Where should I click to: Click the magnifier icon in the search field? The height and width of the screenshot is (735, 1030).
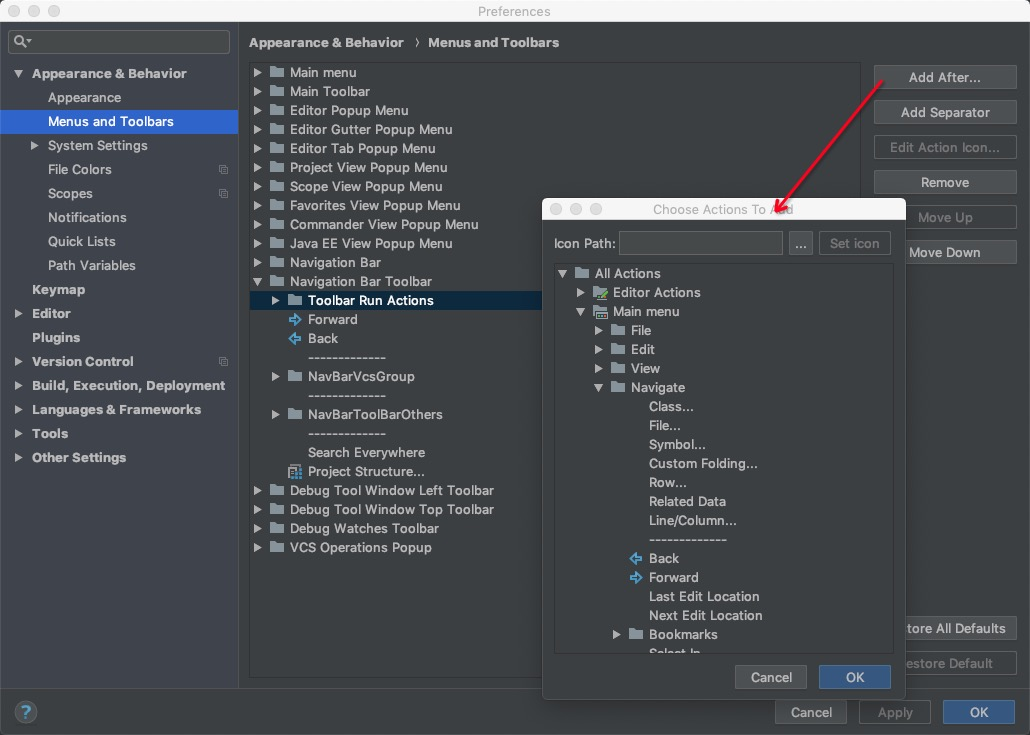tap(19, 42)
